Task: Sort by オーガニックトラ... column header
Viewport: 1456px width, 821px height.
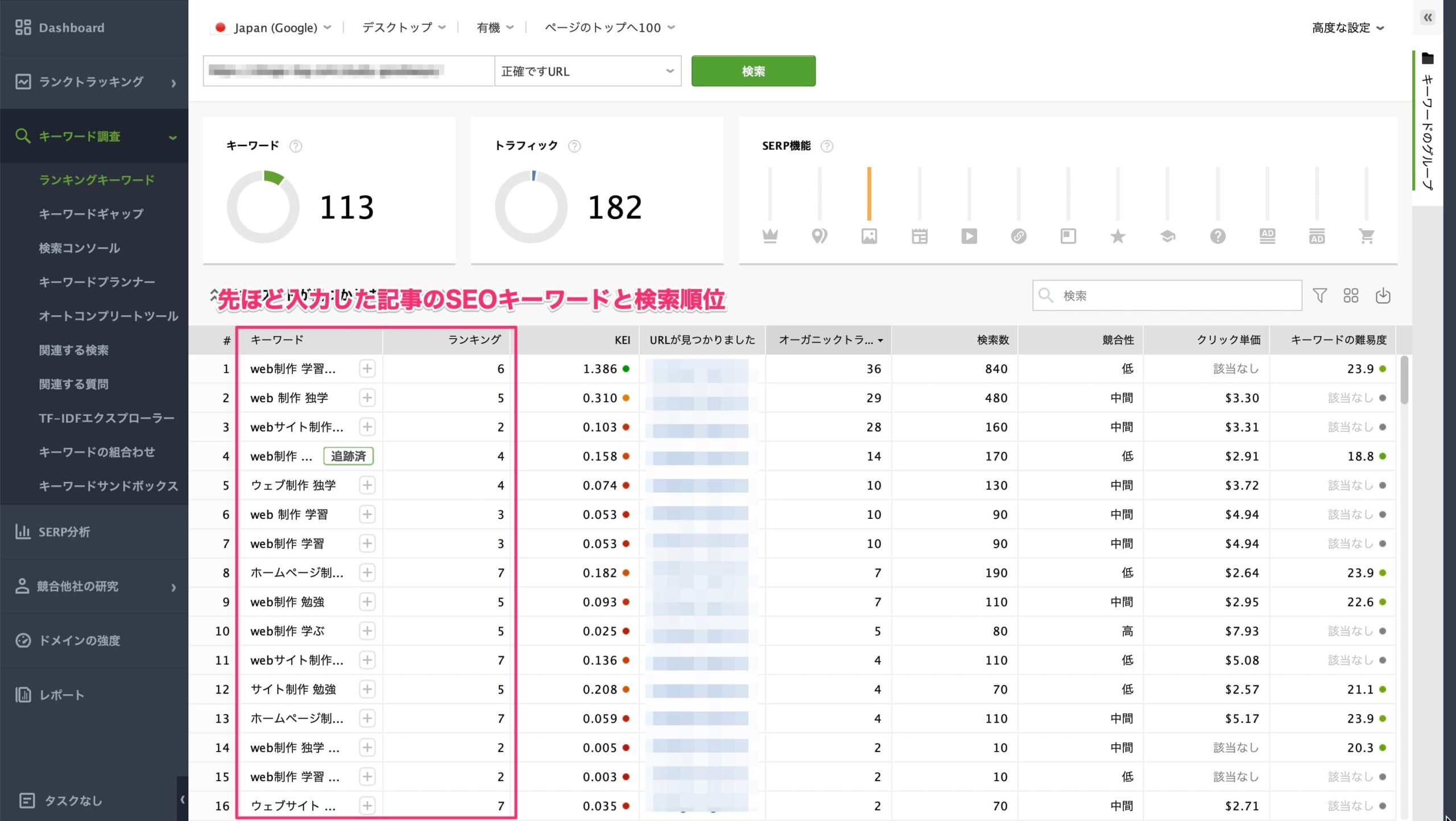Action: tap(829, 340)
